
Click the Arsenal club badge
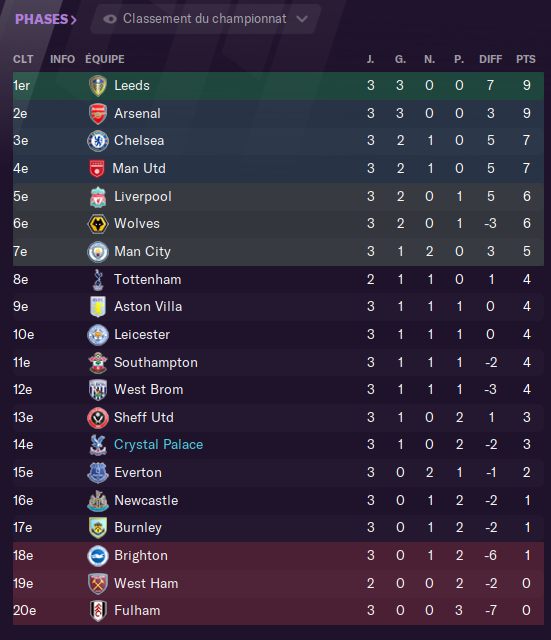point(98,113)
